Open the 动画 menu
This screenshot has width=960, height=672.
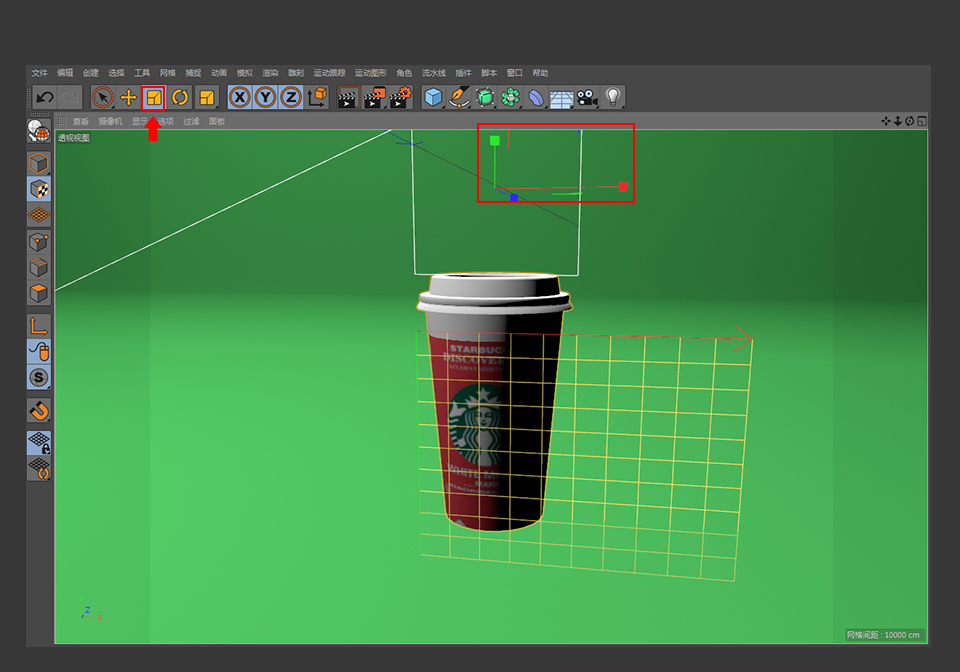[219, 73]
